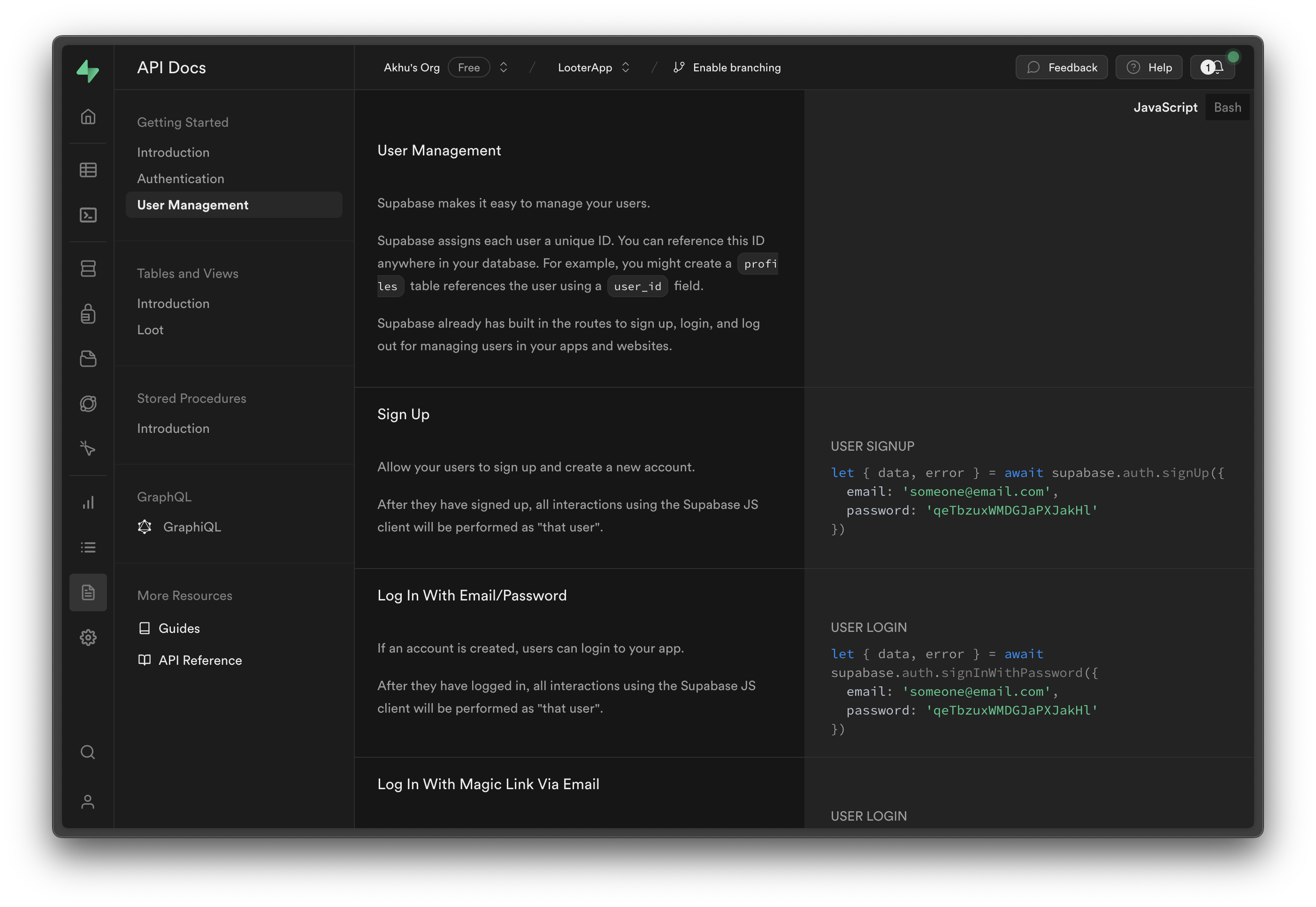This screenshot has width=1316, height=907.
Task: Switch code examples to JavaScript
Action: click(1165, 108)
